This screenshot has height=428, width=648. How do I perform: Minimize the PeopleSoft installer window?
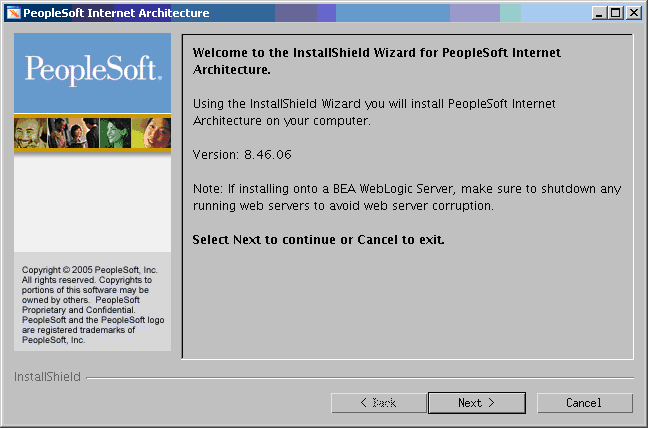[x=599, y=13]
